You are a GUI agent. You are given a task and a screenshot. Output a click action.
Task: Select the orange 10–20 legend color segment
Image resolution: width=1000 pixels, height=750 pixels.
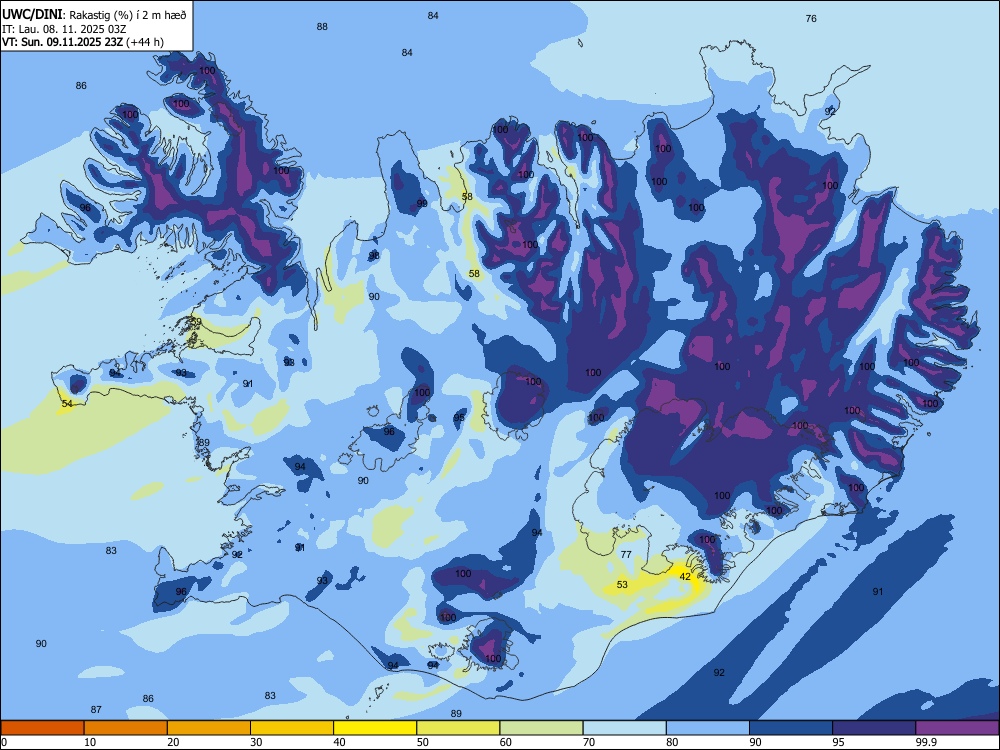pos(126,728)
